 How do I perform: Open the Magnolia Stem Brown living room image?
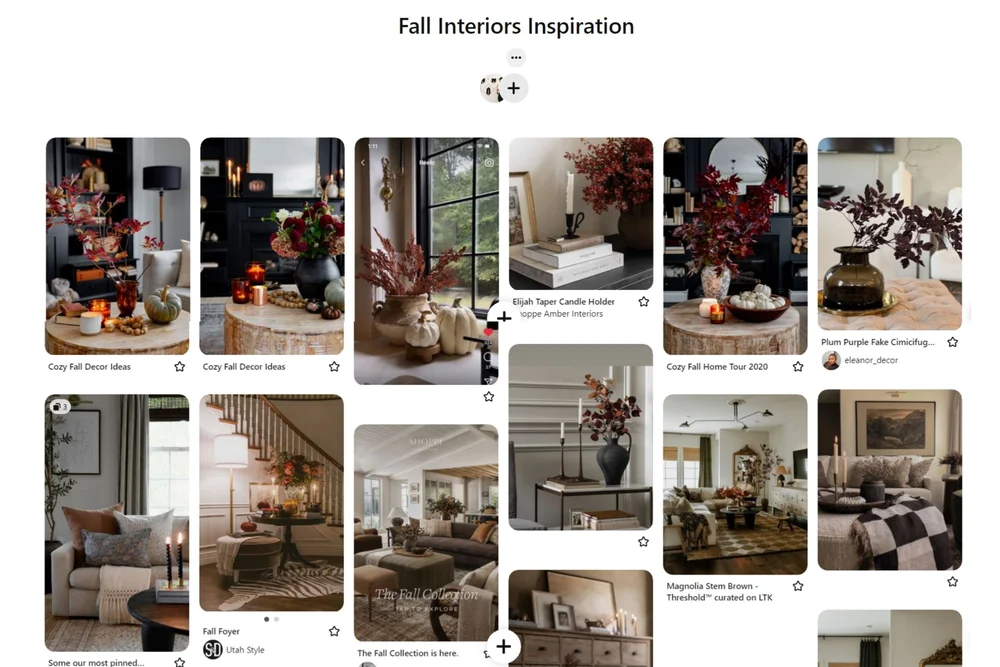[735, 485]
